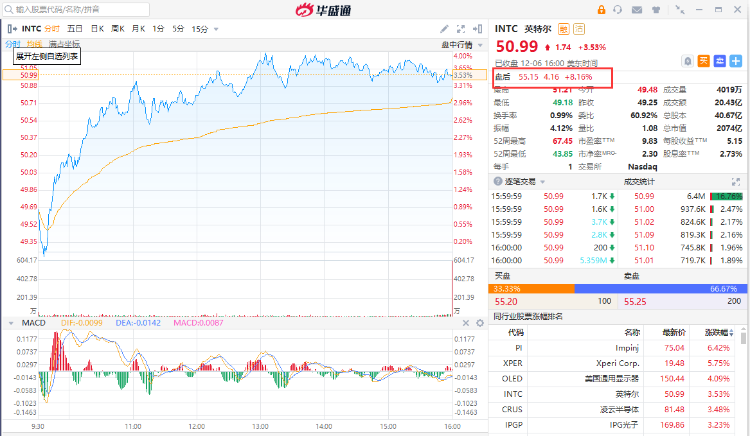The image size is (750, 436).
Task: Click the 16:00:00 trade with 5.359M volume
Action: [553, 261]
